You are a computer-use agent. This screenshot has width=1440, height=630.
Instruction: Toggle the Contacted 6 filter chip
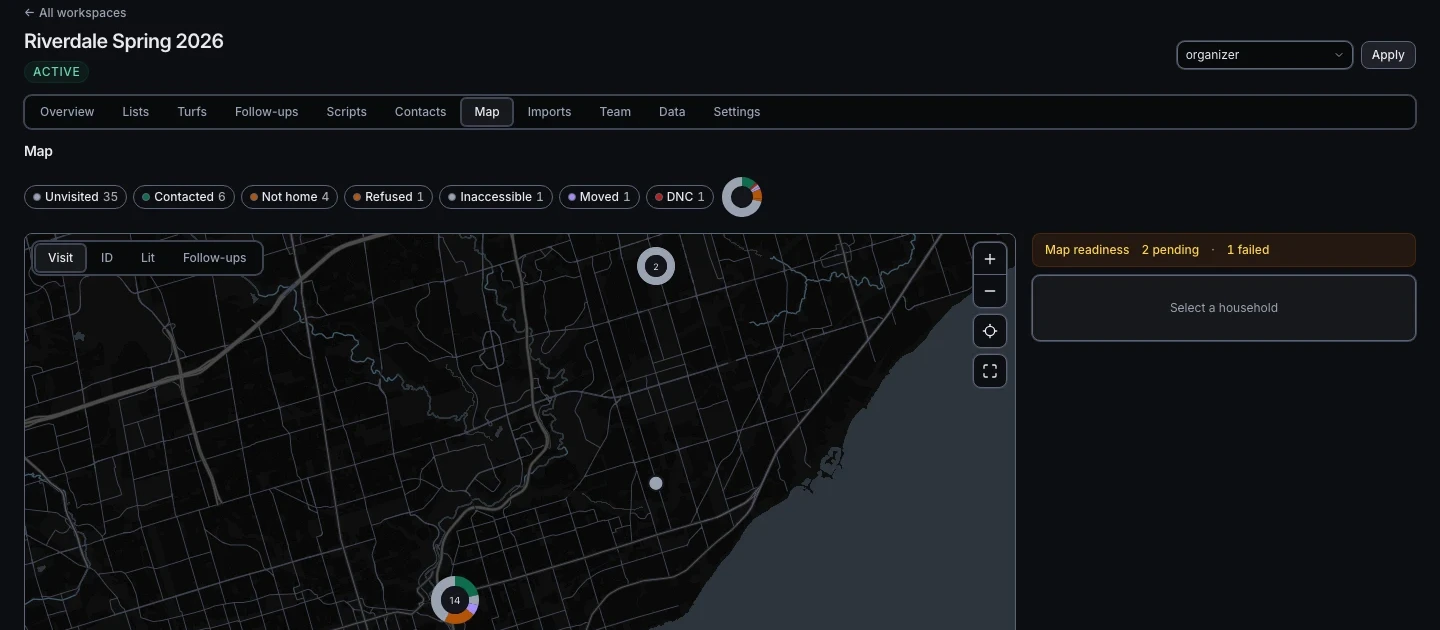[x=184, y=197]
